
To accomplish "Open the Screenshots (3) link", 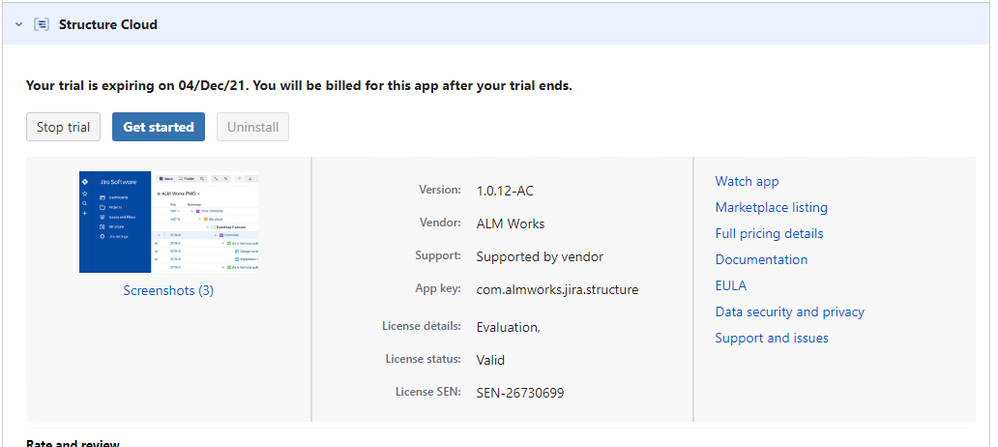I will point(169,290).
